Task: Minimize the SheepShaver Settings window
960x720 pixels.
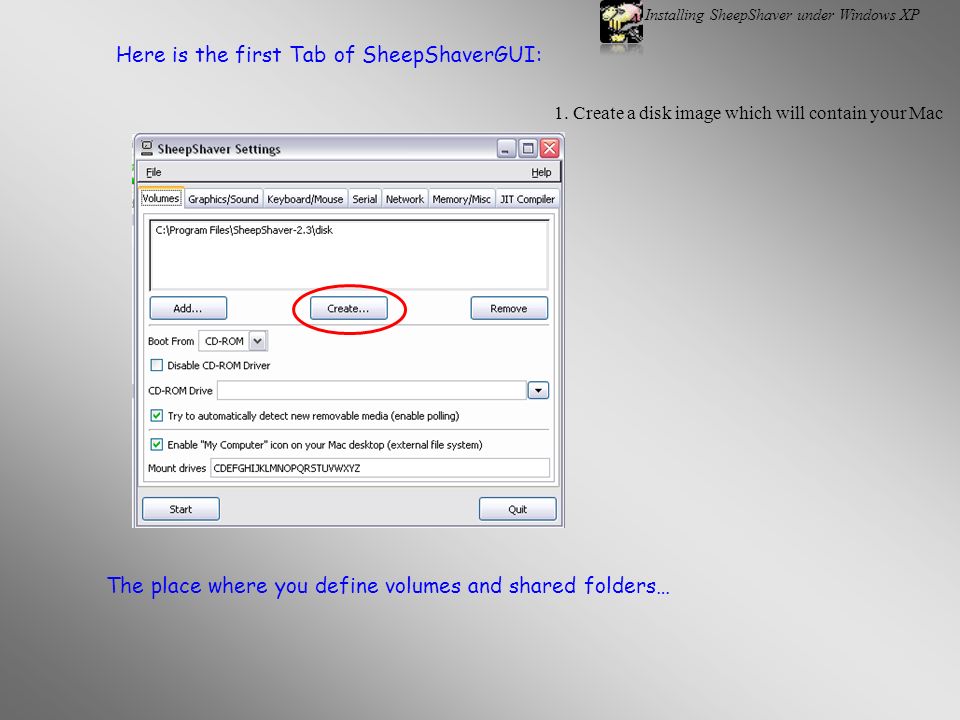Action: click(x=506, y=149)
